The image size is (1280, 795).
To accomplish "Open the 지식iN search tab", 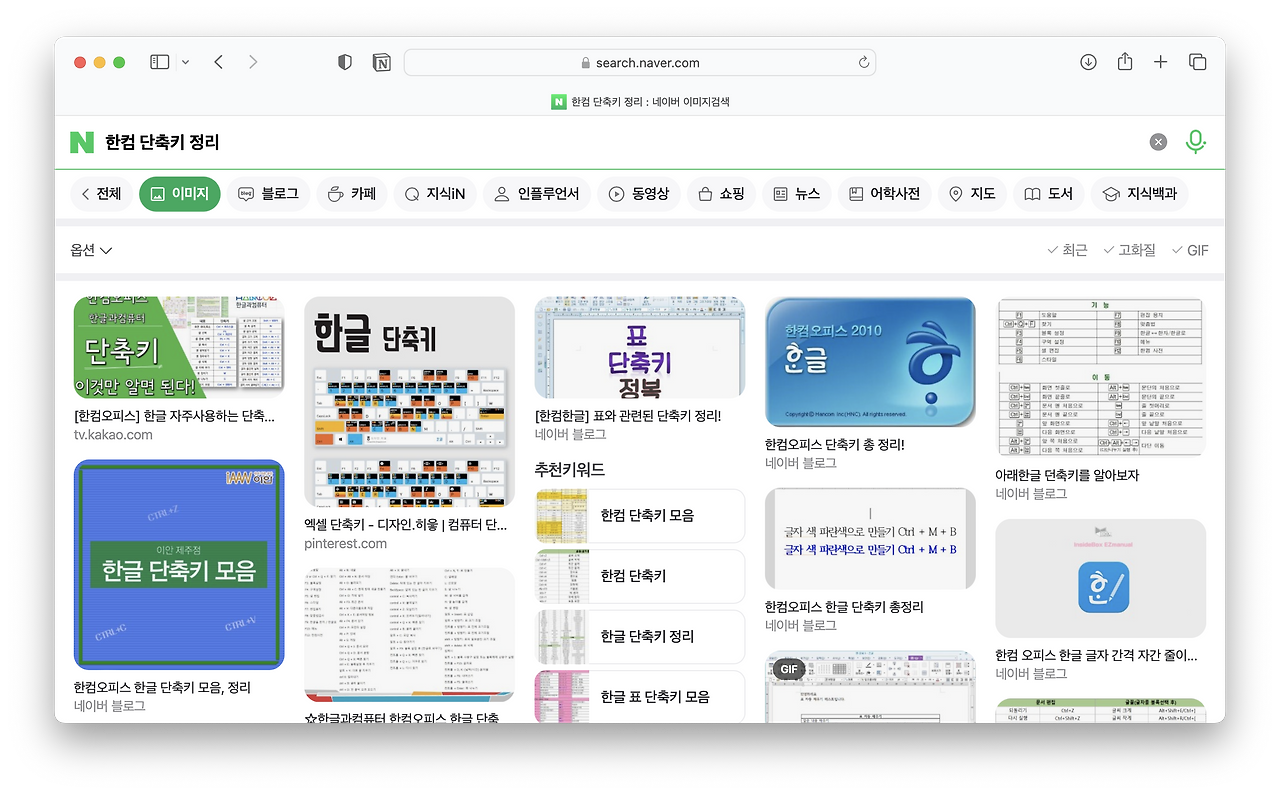I will tap(434, 194).
